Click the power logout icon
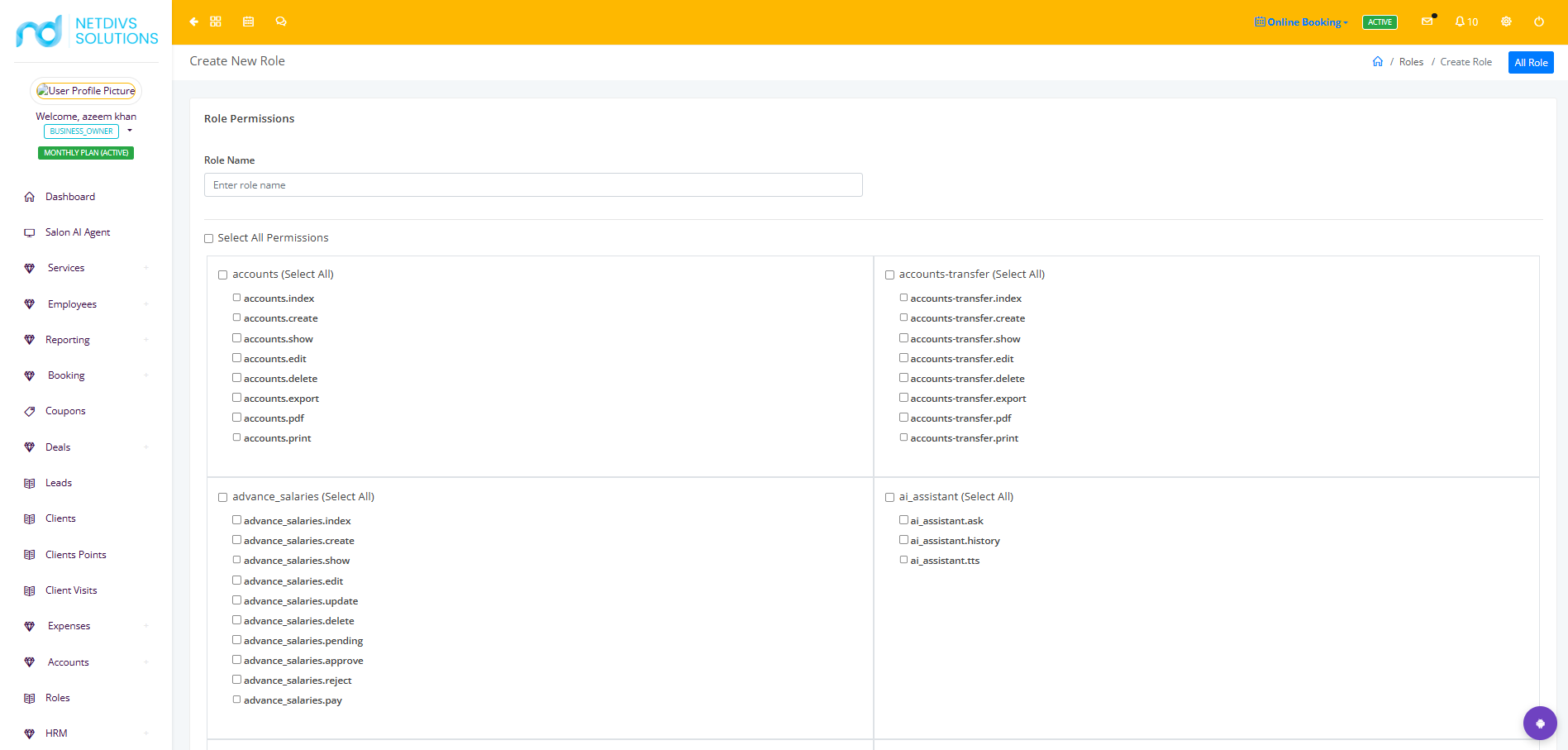 [x=1539, y=21]
